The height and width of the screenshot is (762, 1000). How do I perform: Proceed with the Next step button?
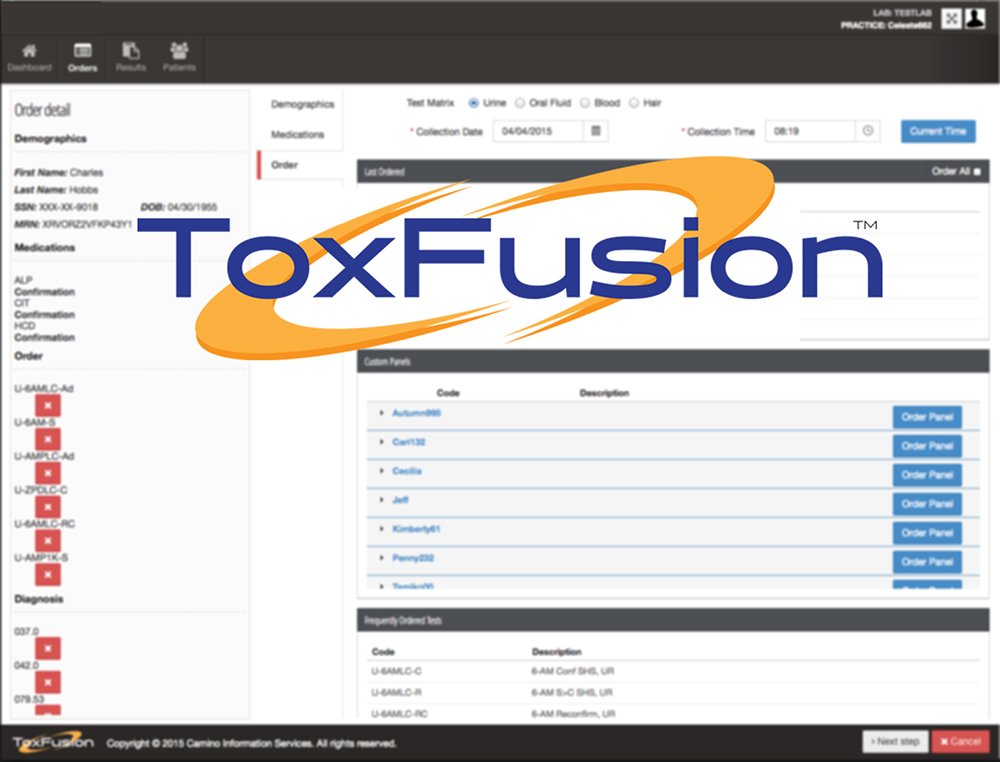coord(895,742)
